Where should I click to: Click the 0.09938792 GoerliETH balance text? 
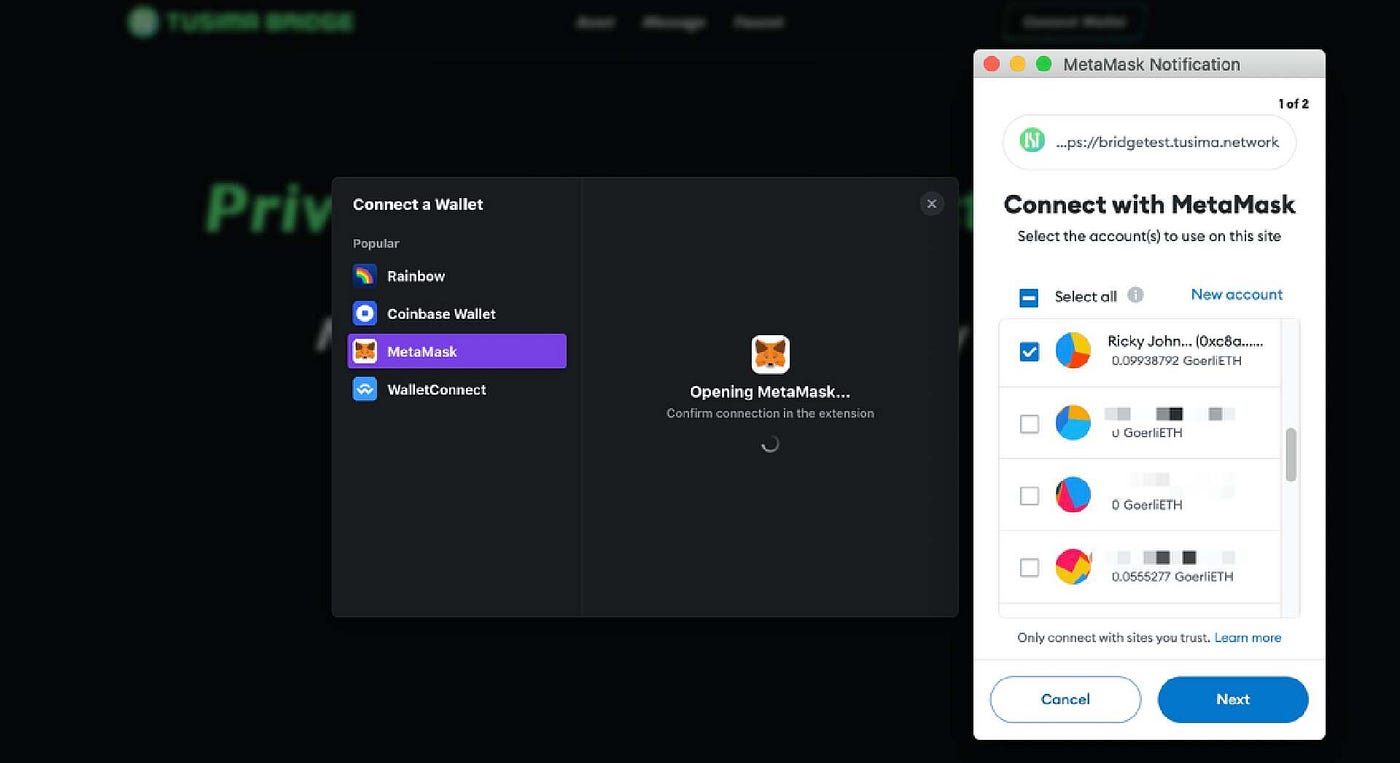pos(1176,361)
